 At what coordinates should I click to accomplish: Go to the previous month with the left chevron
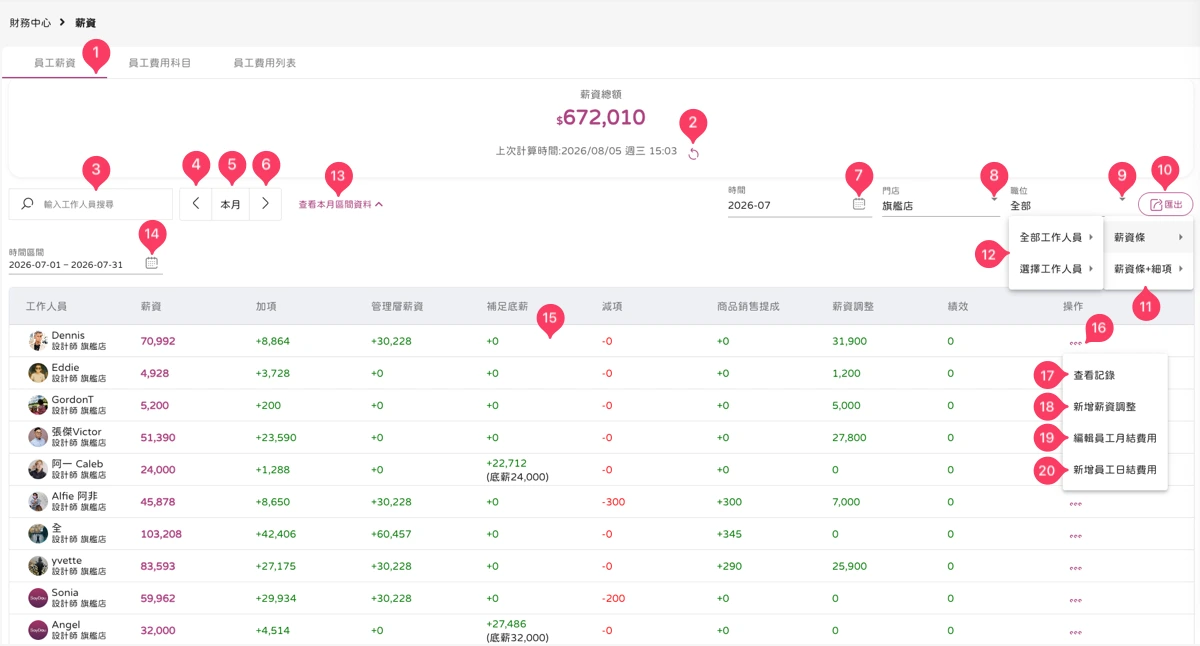[196, 204]
